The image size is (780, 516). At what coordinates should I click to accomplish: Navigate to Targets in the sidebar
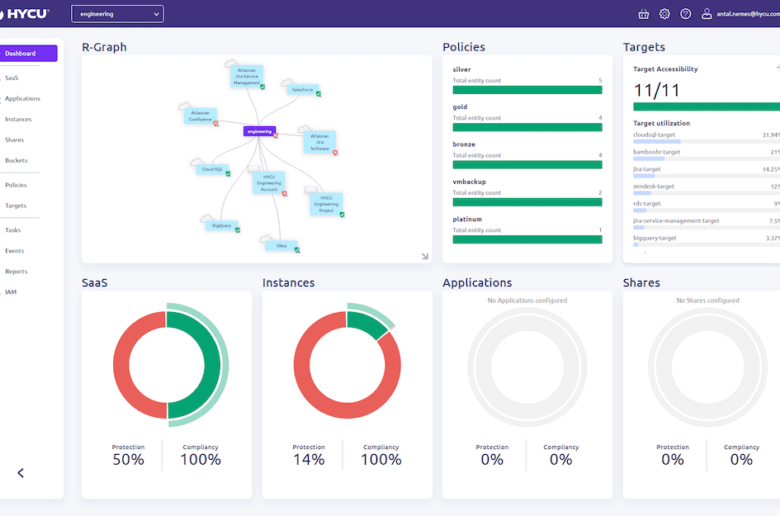(15, 206)
